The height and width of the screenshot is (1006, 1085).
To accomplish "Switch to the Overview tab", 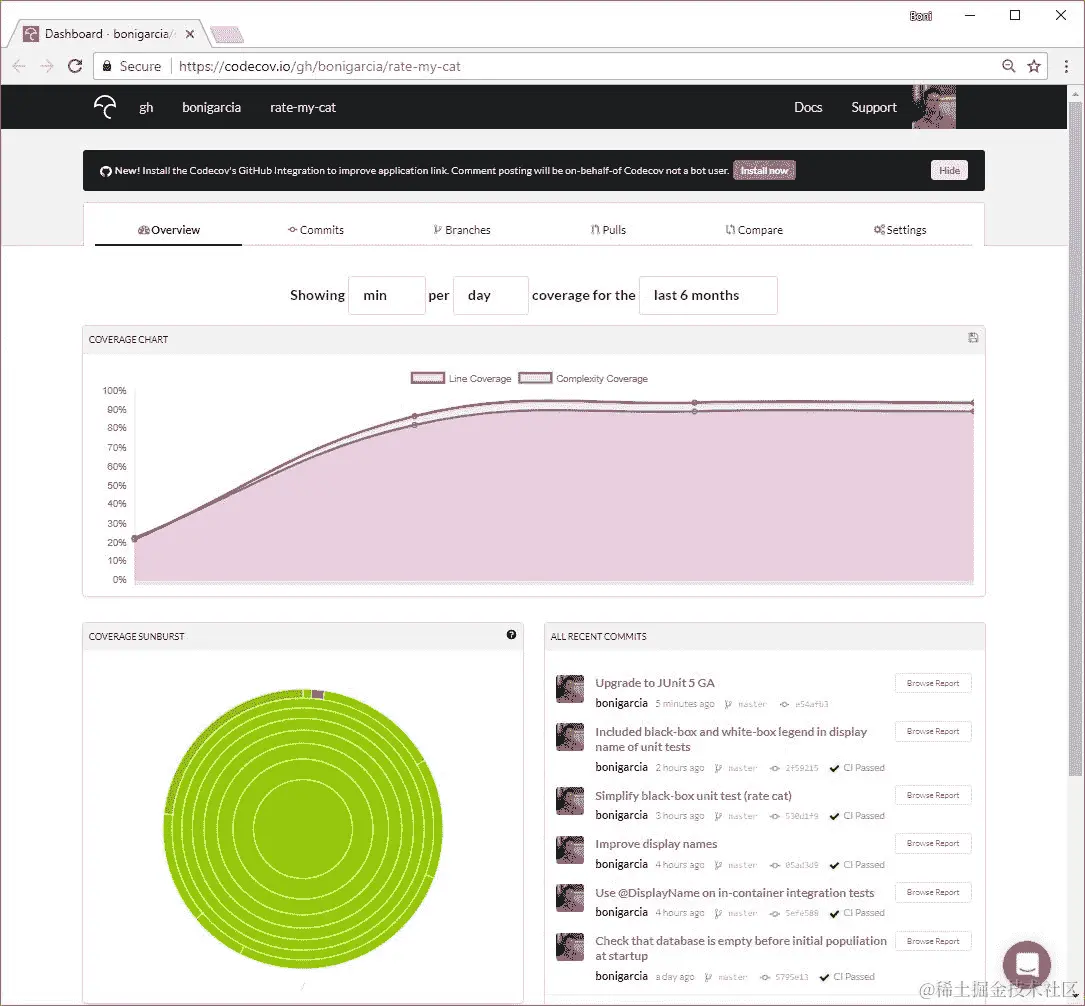I will [x=168, y=230].
